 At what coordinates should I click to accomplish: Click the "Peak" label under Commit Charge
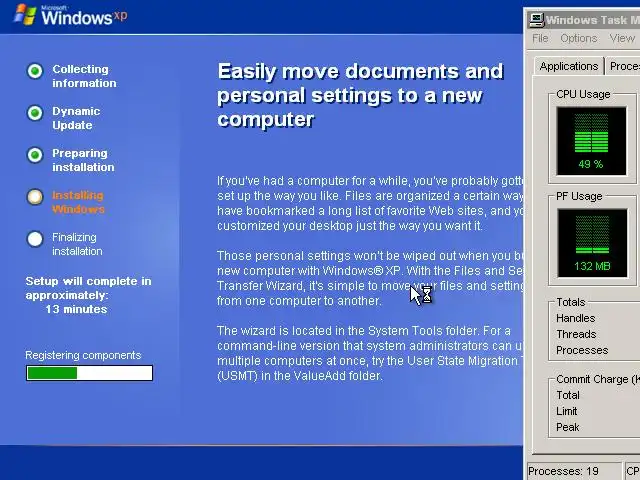click(567, 427)
